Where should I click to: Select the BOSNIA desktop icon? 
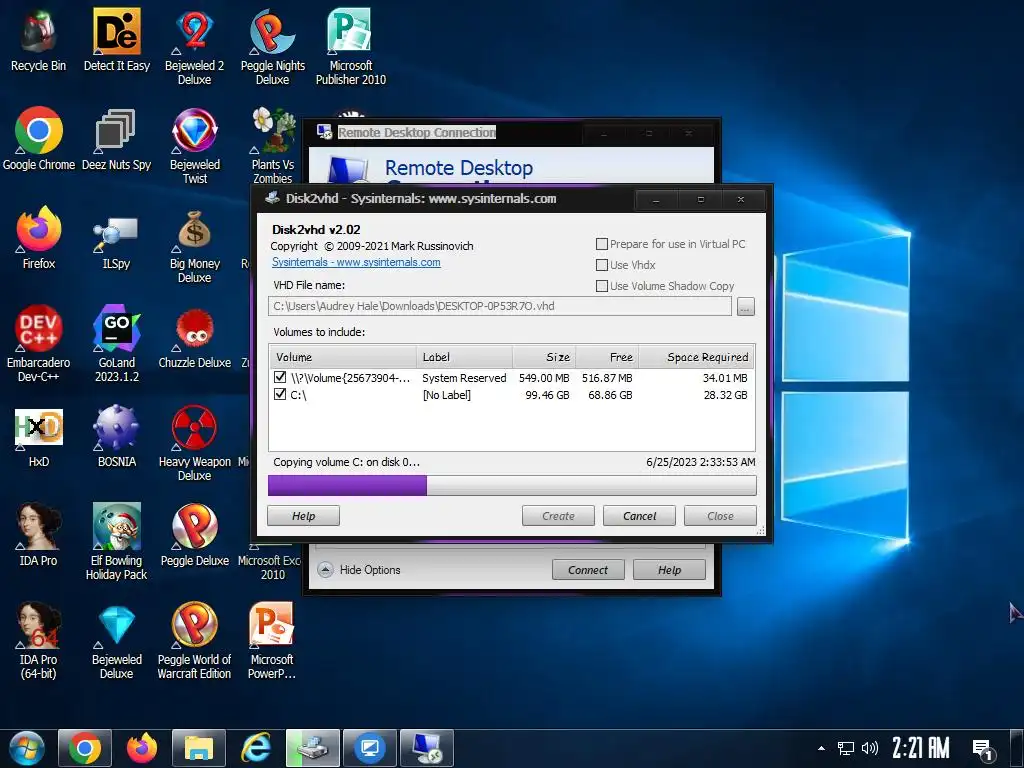pos(116,436)
